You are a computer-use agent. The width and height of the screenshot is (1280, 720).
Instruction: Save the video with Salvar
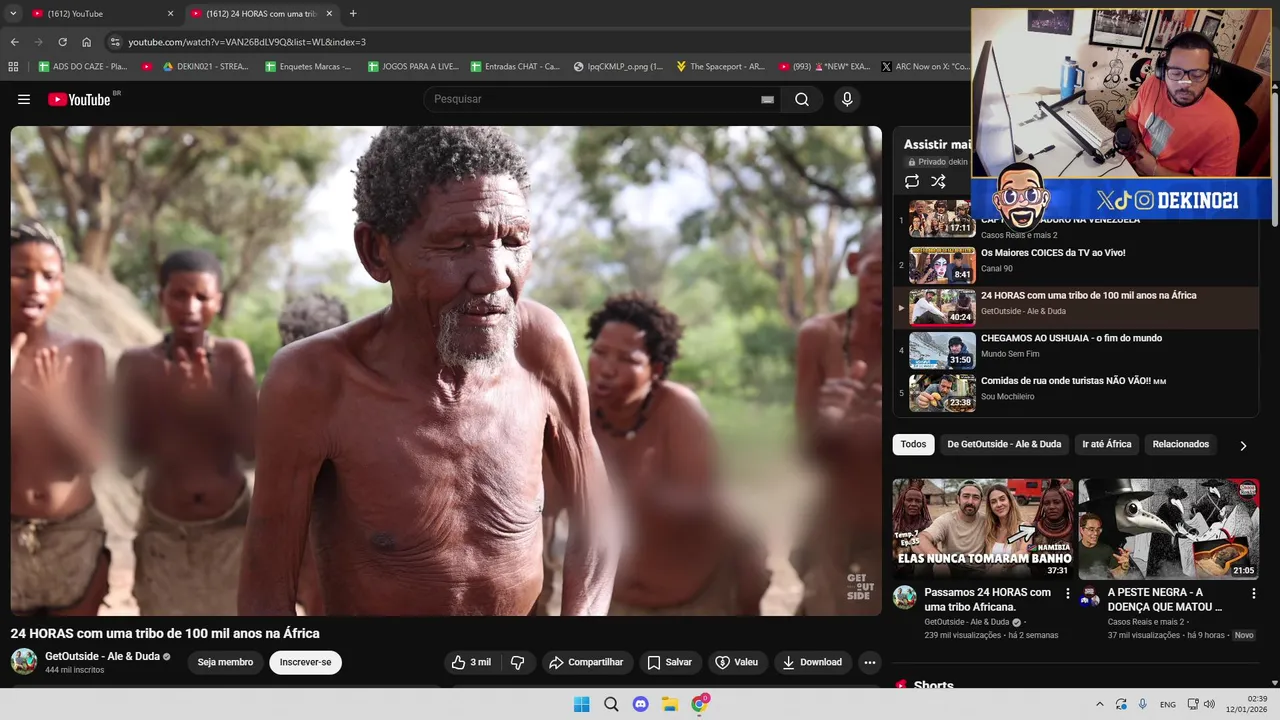[x=669, y=662]
